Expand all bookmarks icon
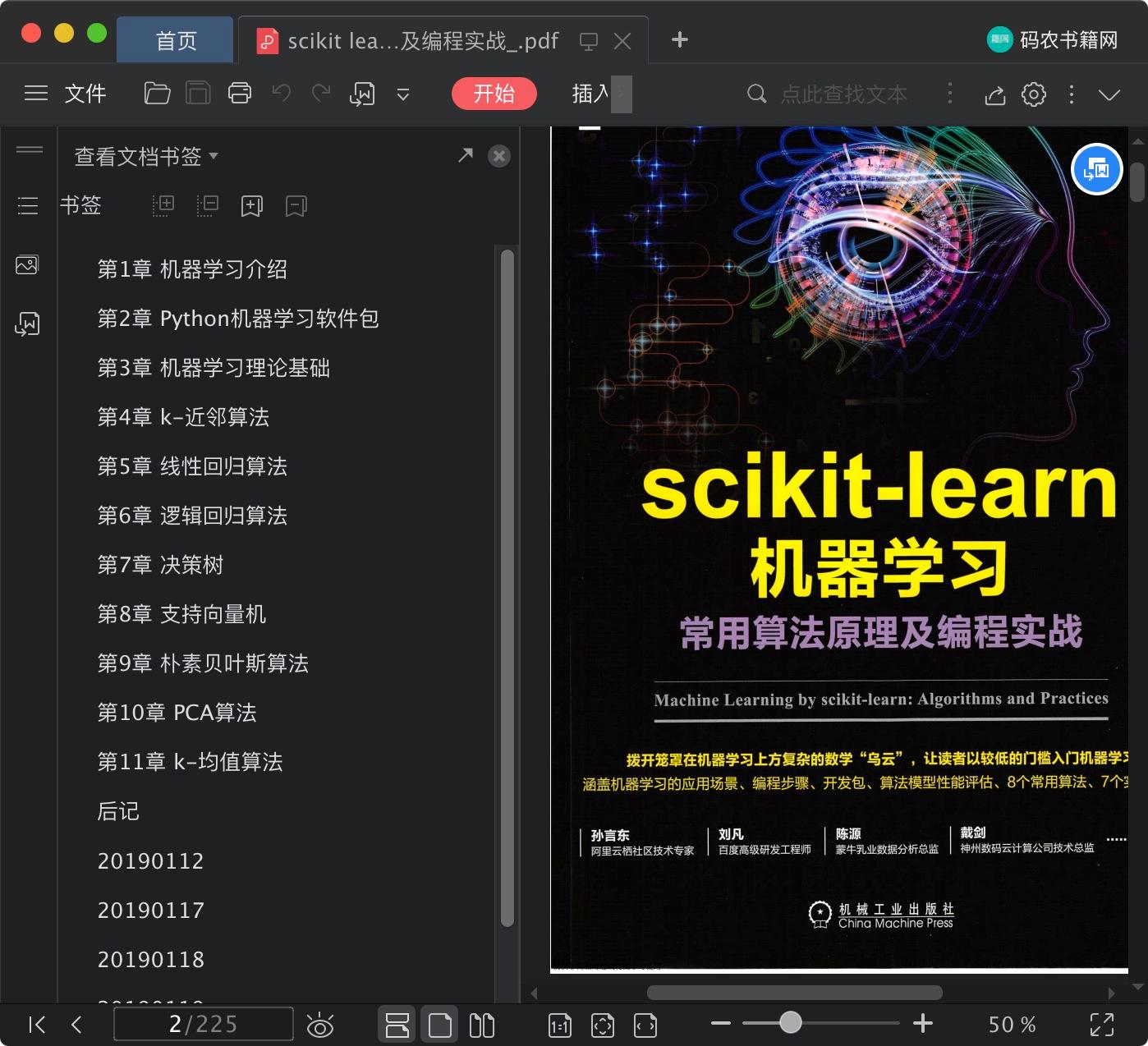 163,205
